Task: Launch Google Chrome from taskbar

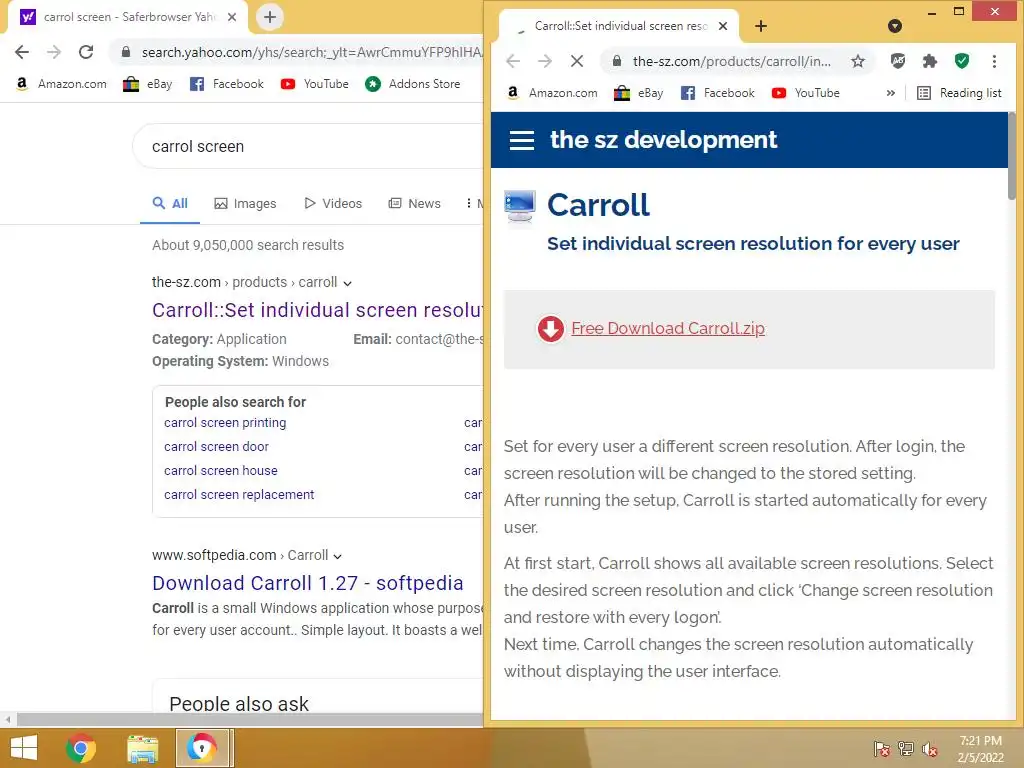Action: pyautogui.click(x=81, y=748)
